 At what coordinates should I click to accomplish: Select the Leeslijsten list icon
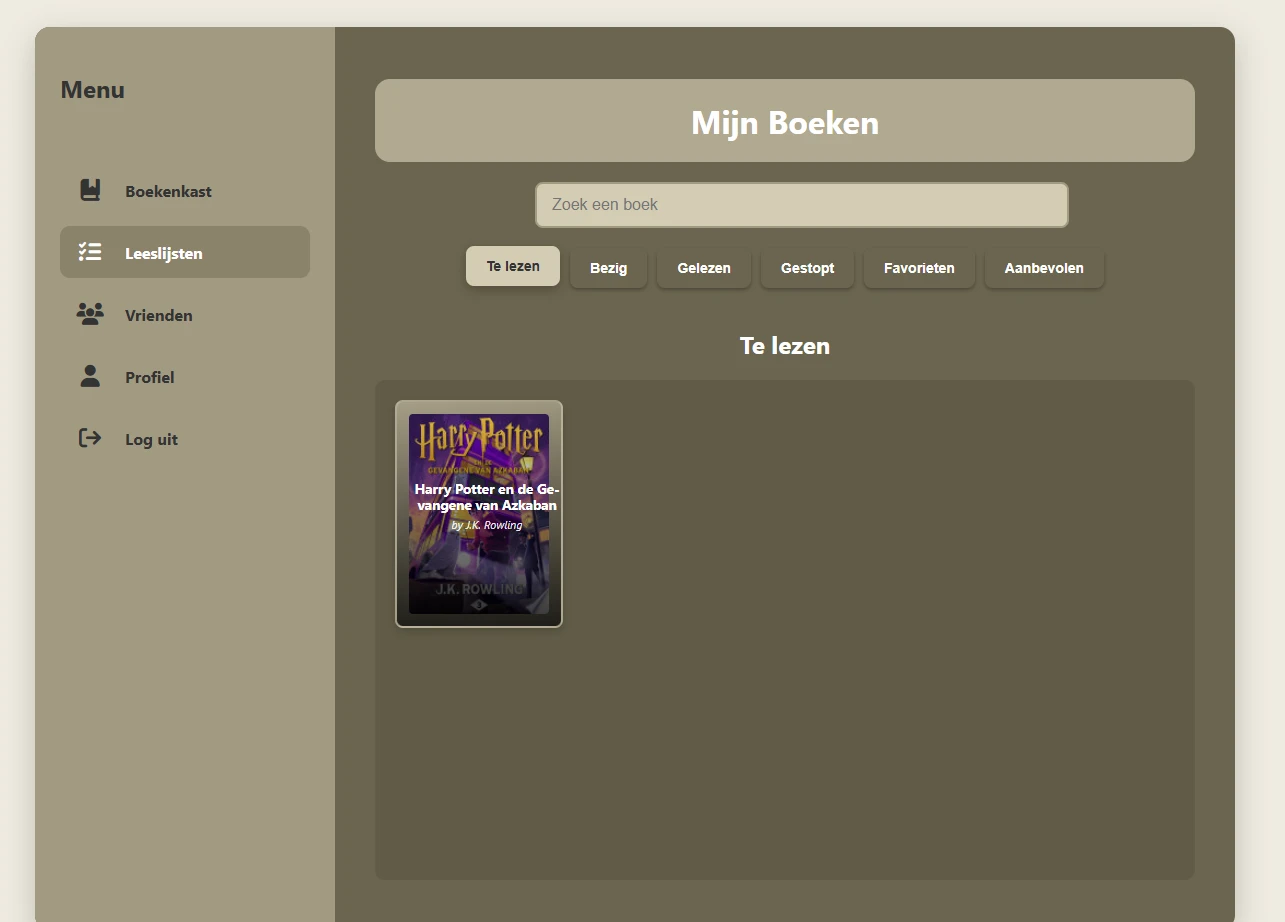click(x=90, y=252)
